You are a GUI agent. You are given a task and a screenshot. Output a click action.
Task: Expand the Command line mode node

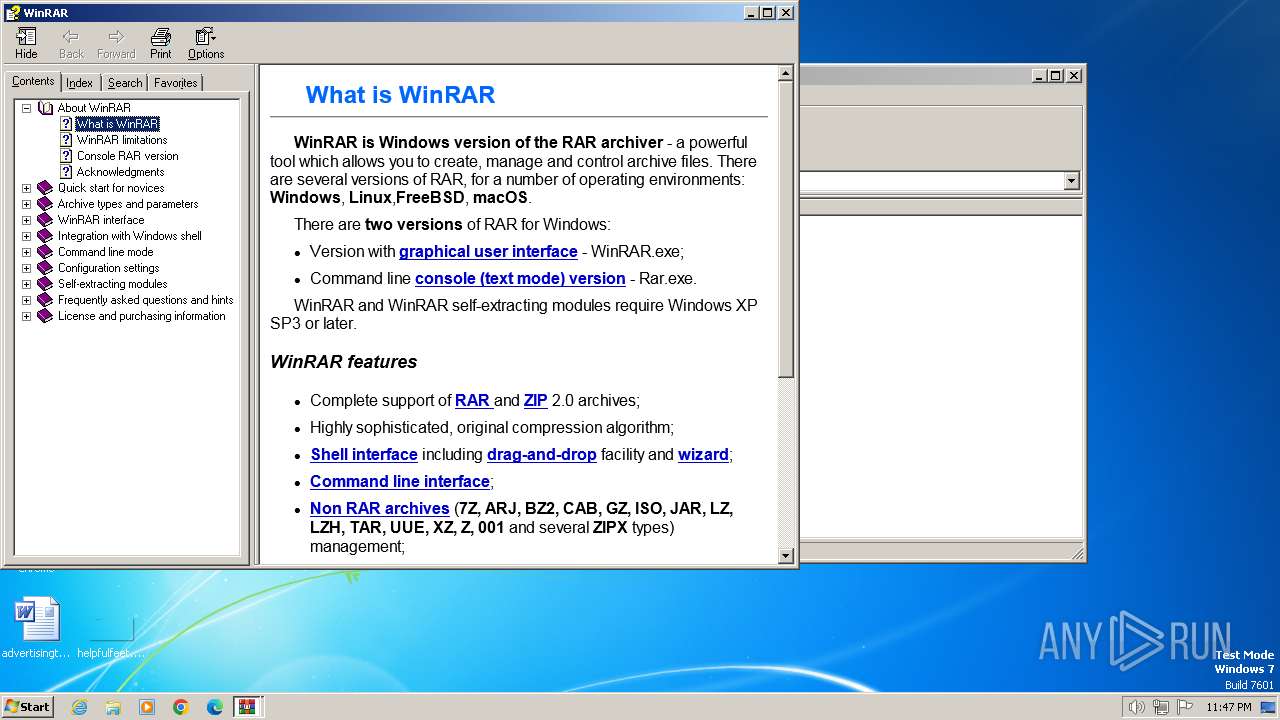click(27, 252)
